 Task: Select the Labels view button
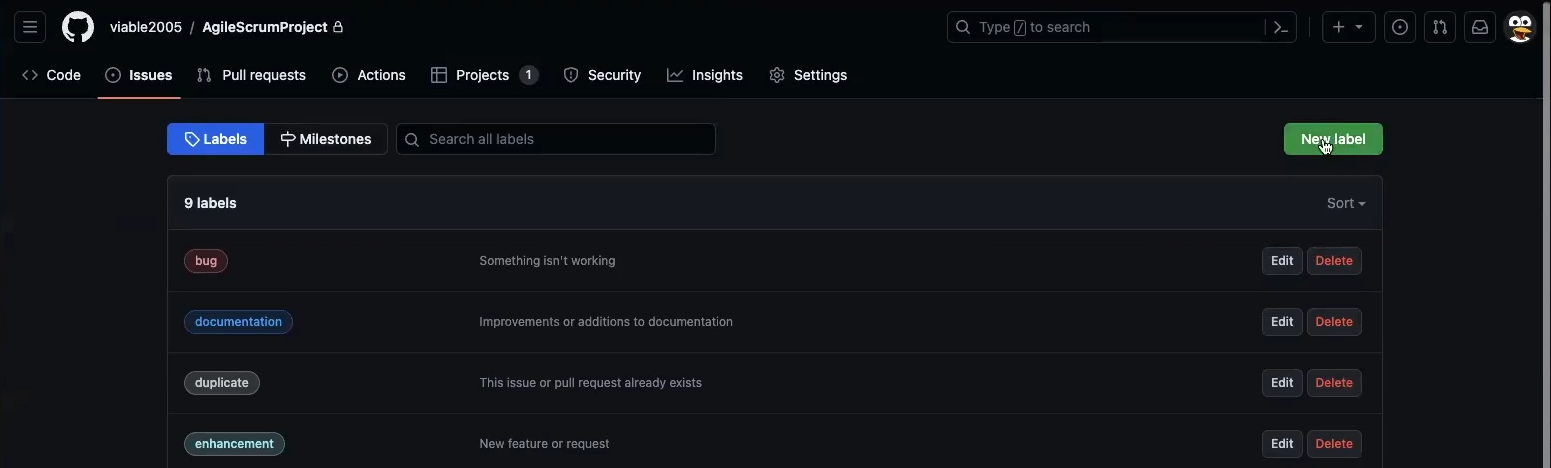pyautogui.click(x=216, y=139)
